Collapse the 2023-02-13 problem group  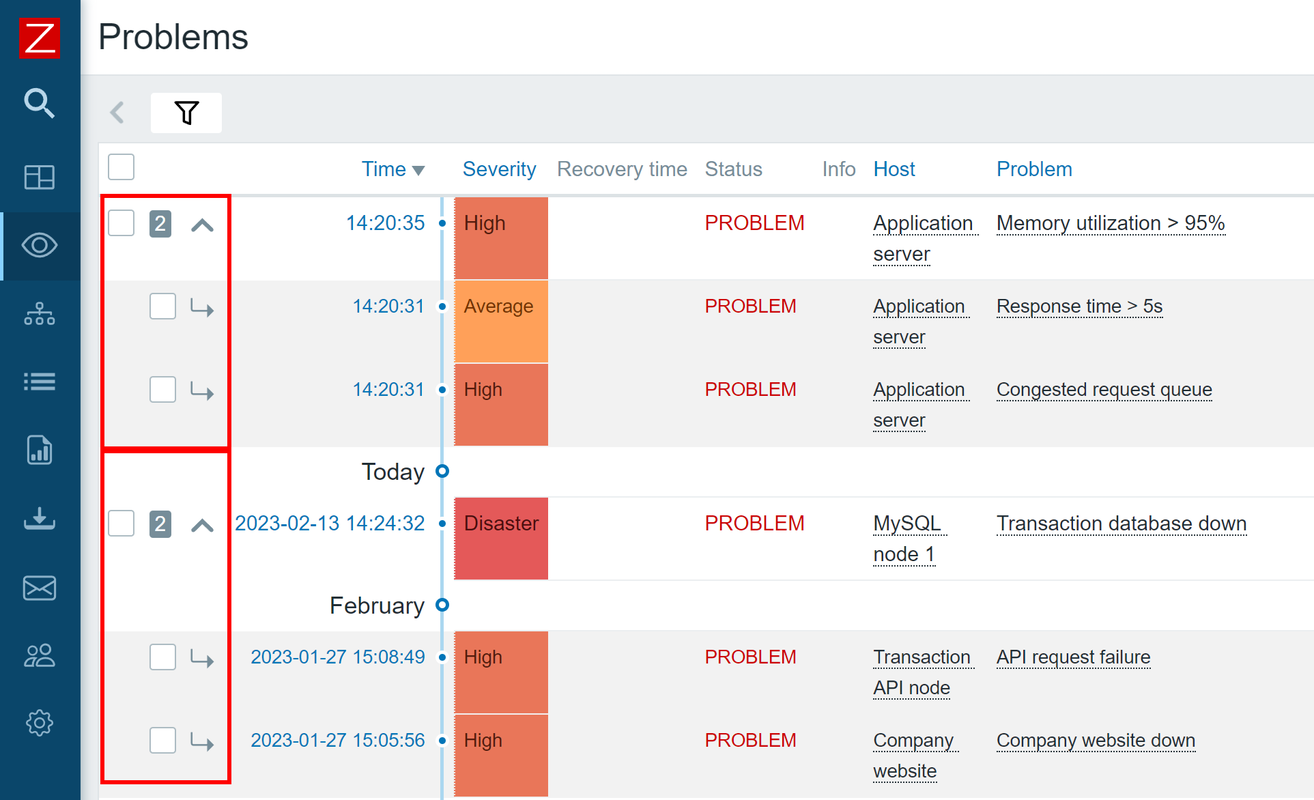click(x=202, y=523)
